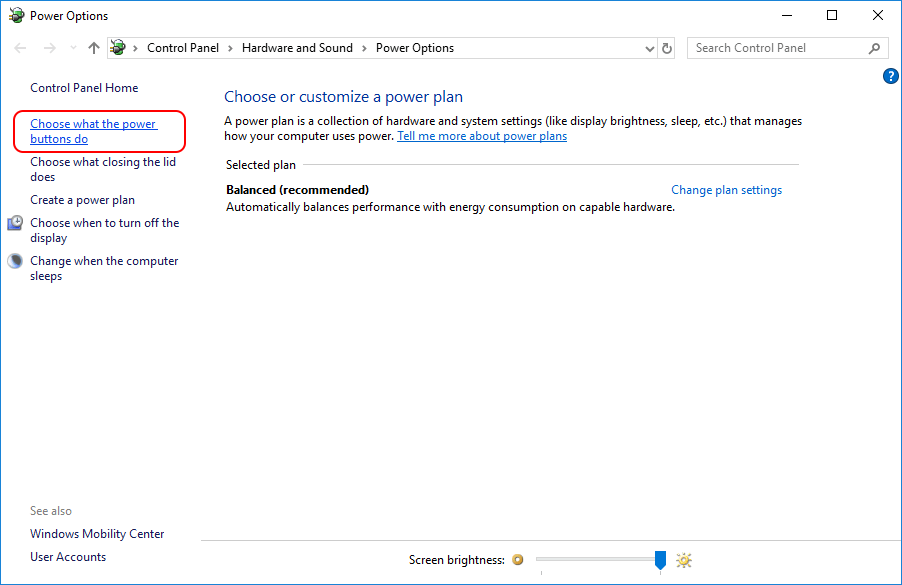Click the Selected plan label
This screenshot has width=902, height=585.
pos(261,165)
